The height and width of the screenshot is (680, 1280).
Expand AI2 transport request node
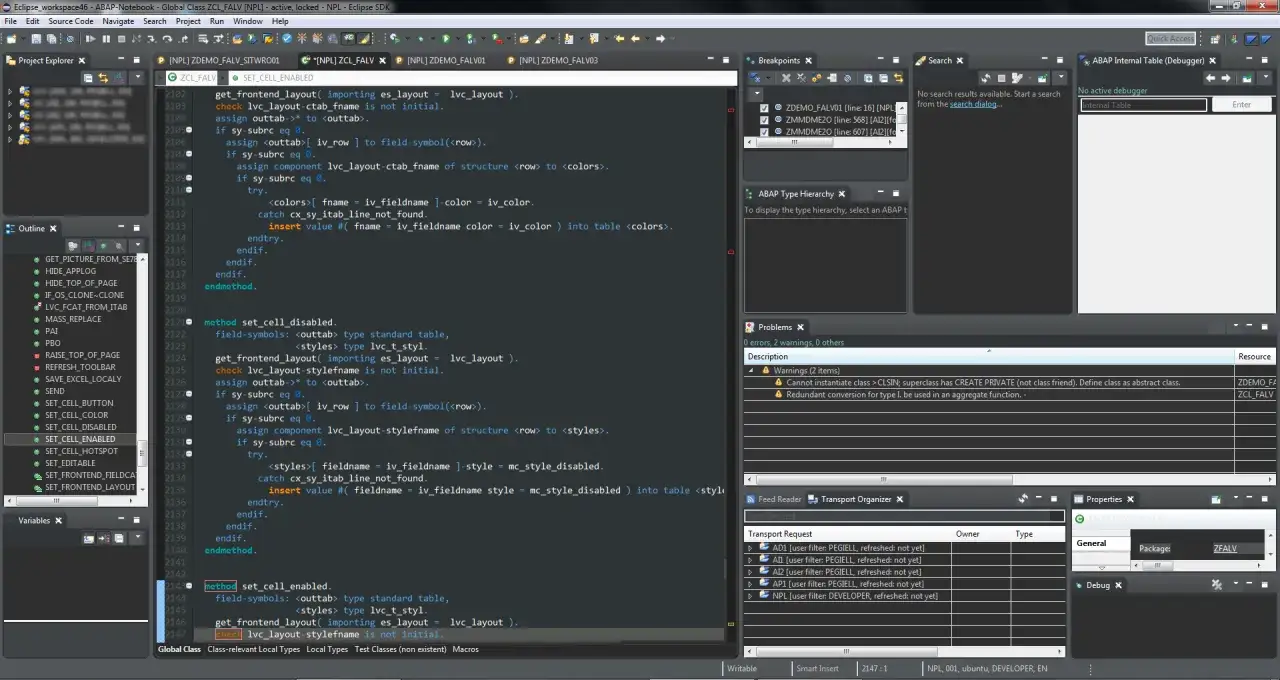point(750,572)
